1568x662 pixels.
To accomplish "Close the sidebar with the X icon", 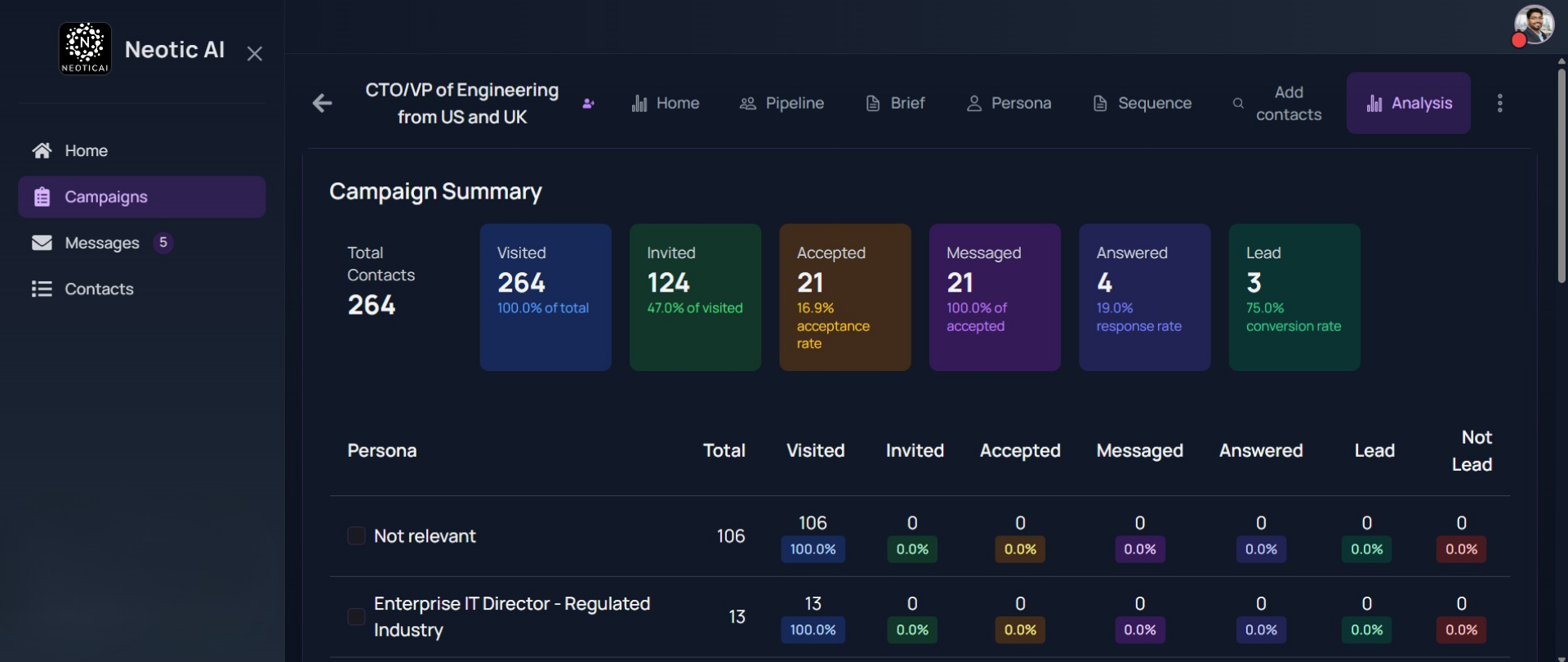I will [255, 53].
